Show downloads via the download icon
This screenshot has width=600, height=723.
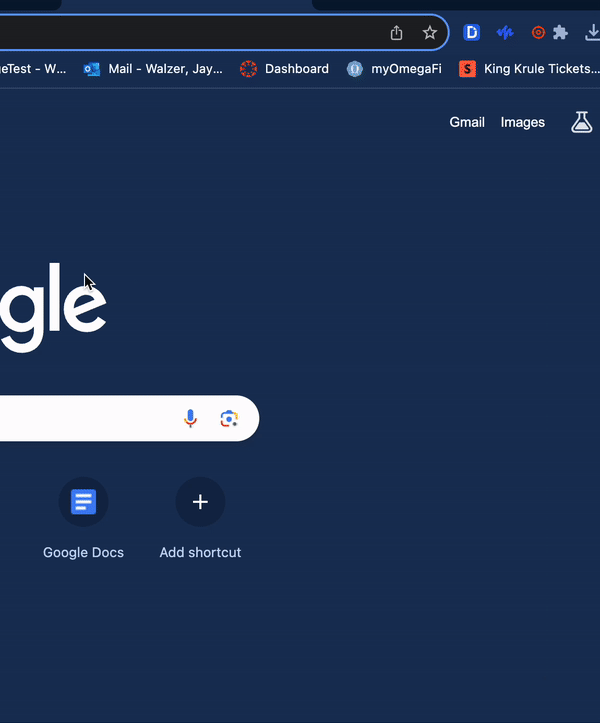592,33
